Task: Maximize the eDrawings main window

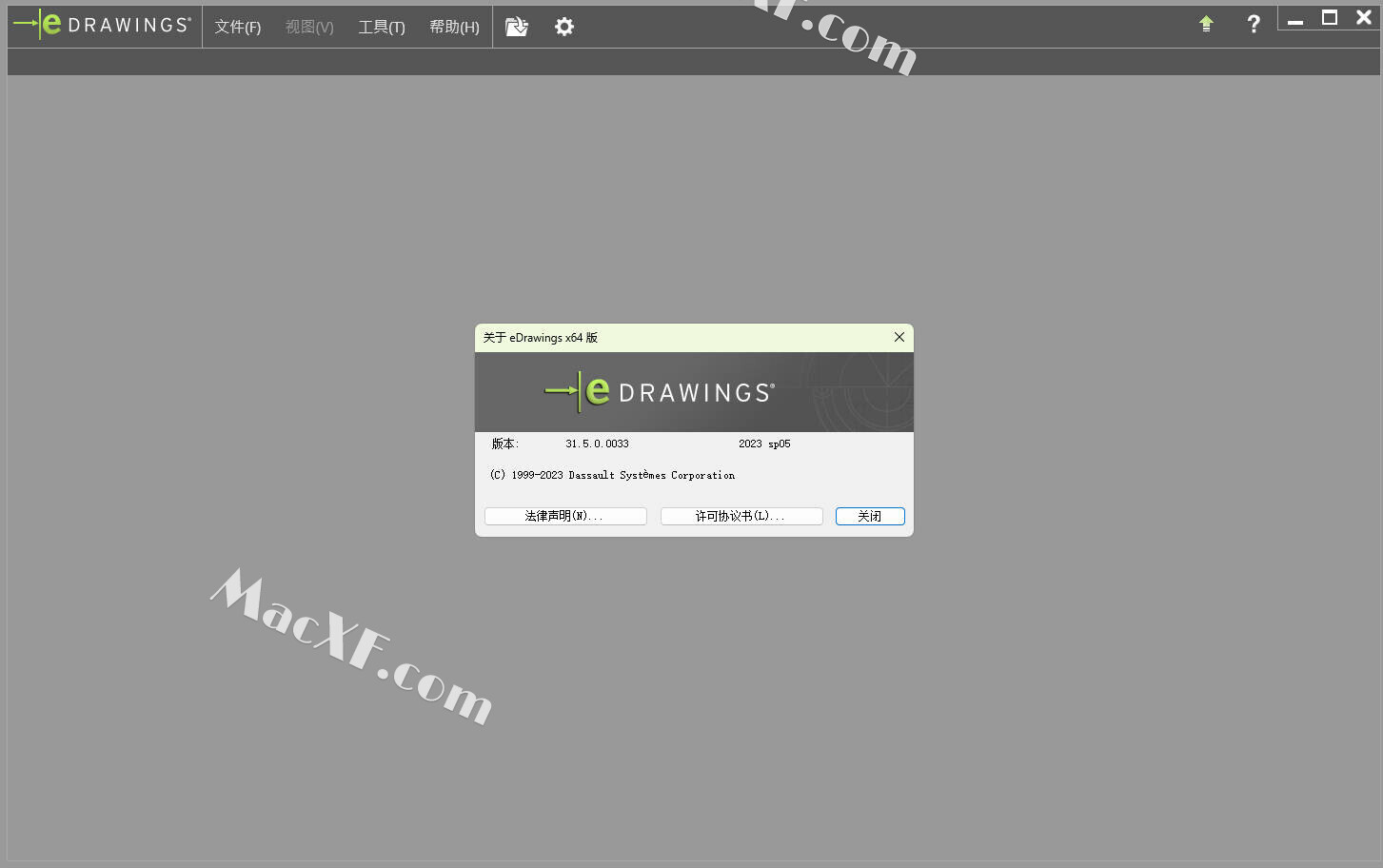Action: [1330, 18]
